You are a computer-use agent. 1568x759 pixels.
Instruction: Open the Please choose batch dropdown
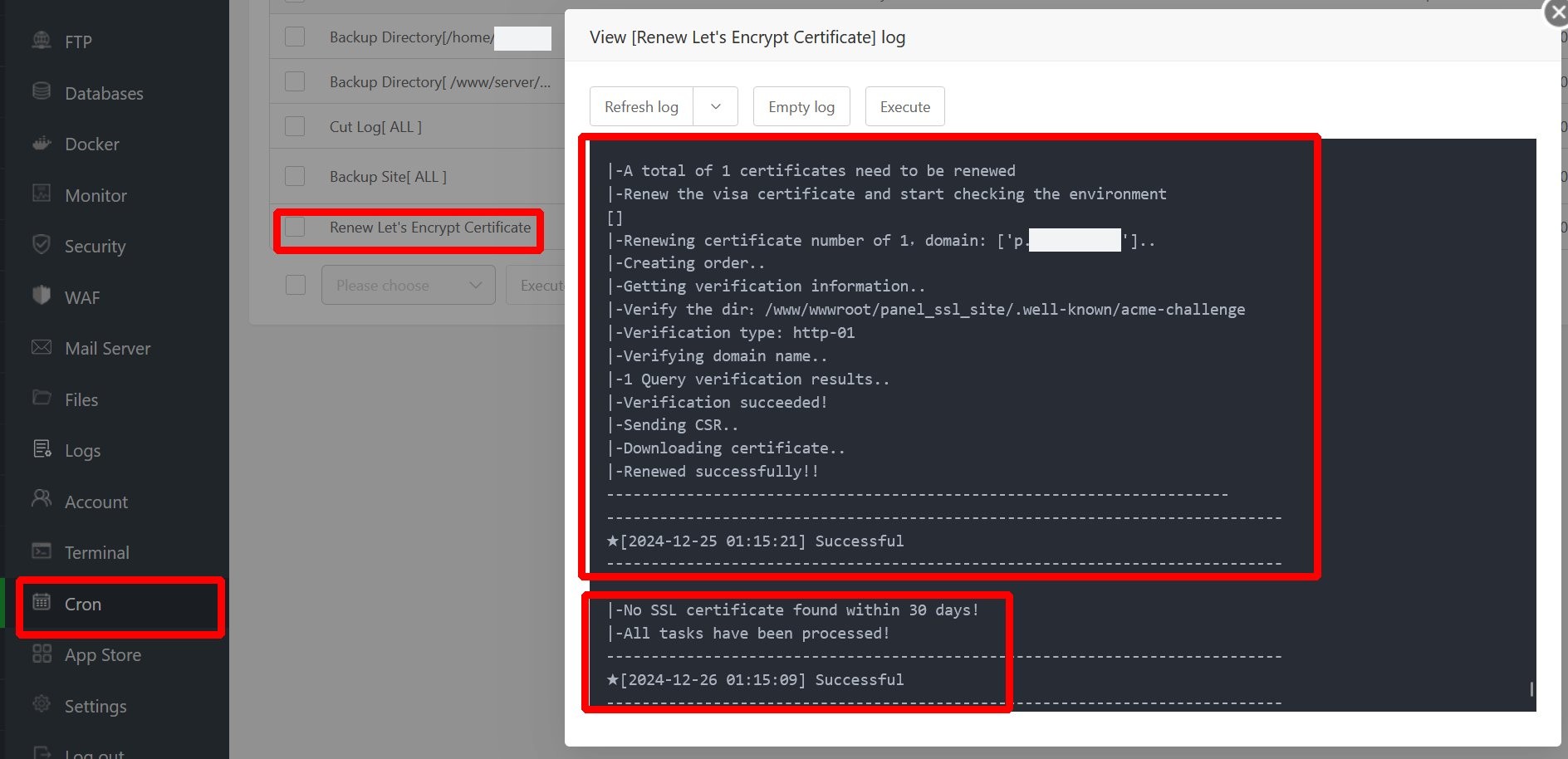click(x=409, y=285)
